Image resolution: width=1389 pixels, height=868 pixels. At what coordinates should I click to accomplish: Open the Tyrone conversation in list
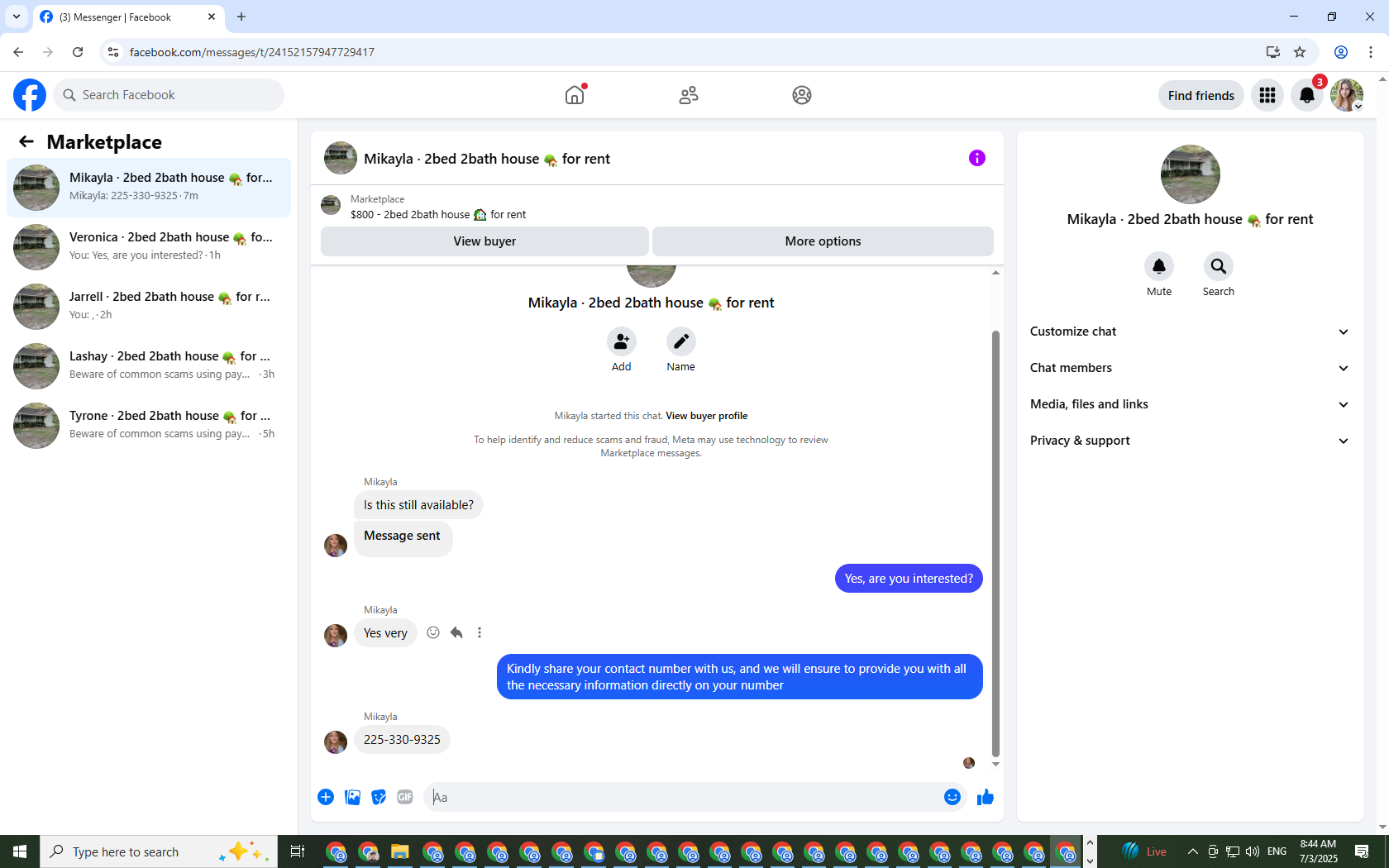(x=149, y=426)
